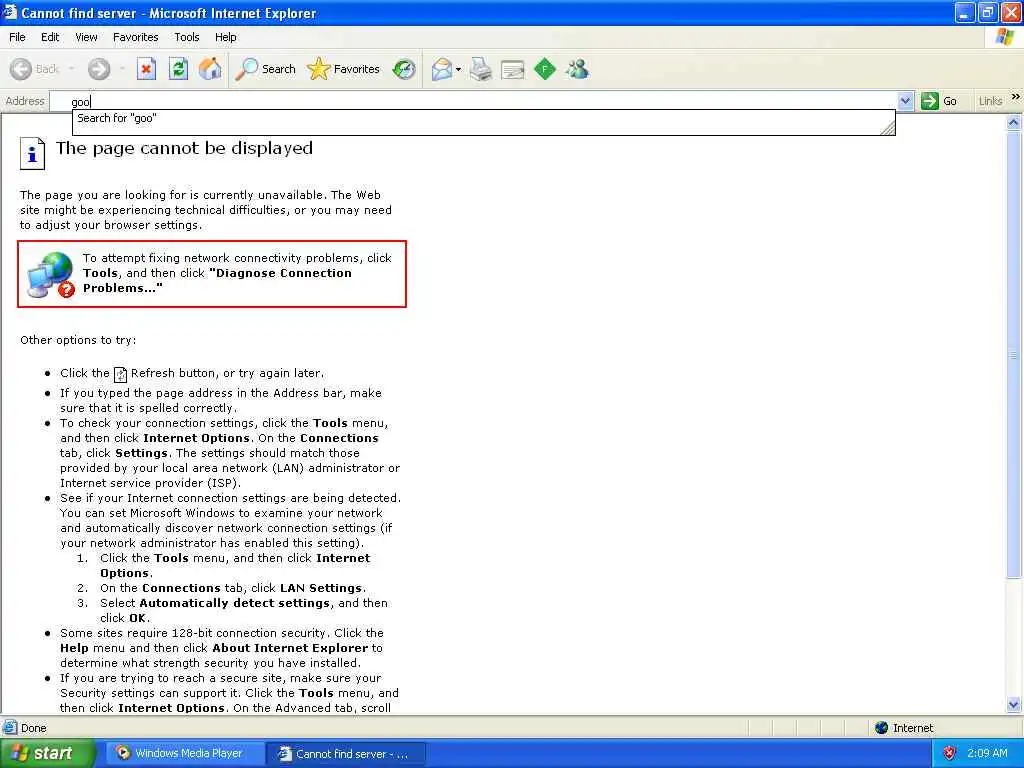Click "The page cannot be displayed" heading
Image resolution: width=1024 pixels, height=768 pixels.
[x=184, y=148]
